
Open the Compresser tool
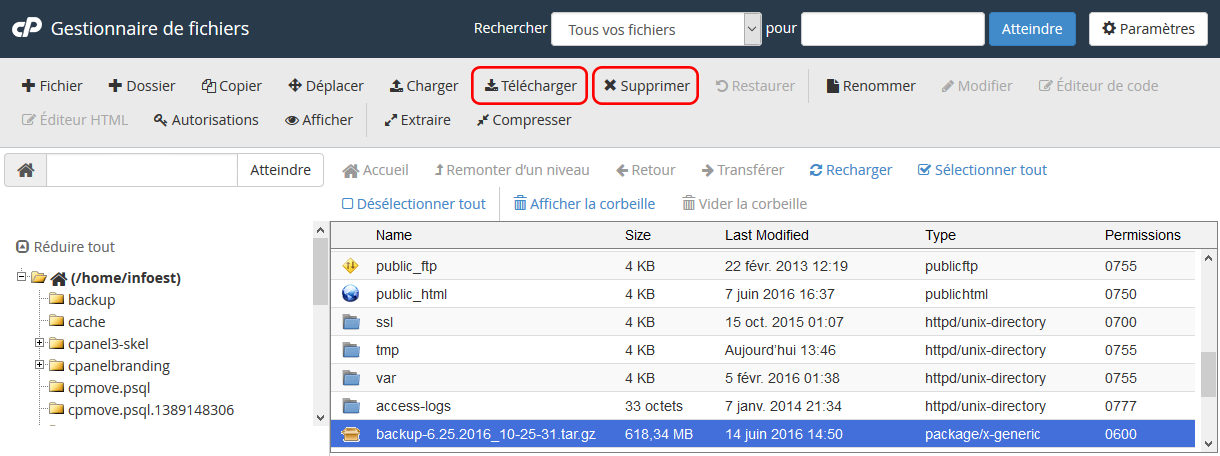coord(523,120)
